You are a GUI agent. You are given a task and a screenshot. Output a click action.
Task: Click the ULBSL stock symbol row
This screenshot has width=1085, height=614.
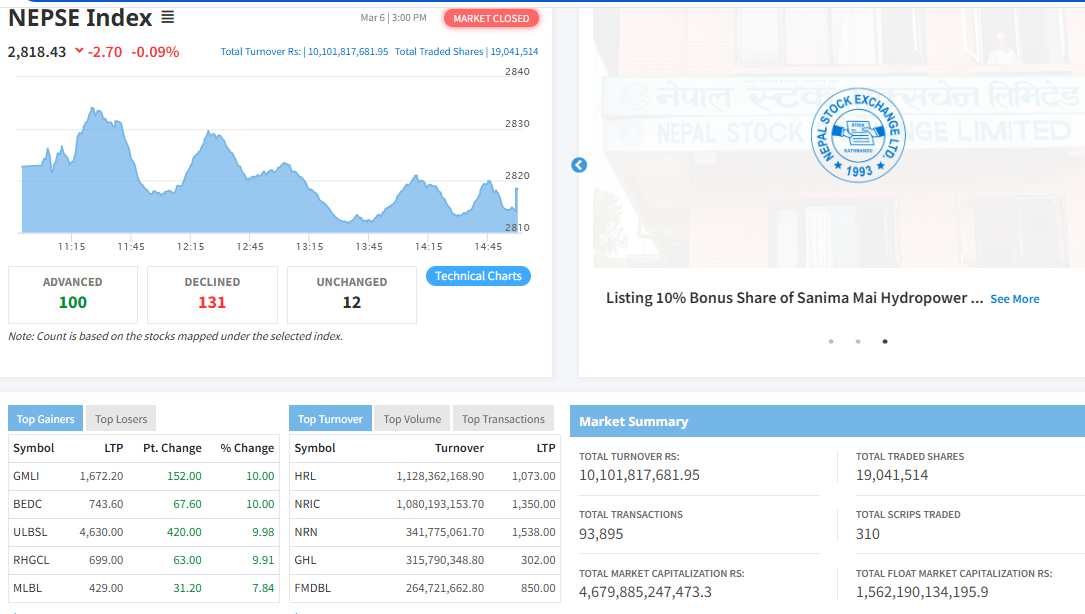pyautogui.click(x=31, y=532)
